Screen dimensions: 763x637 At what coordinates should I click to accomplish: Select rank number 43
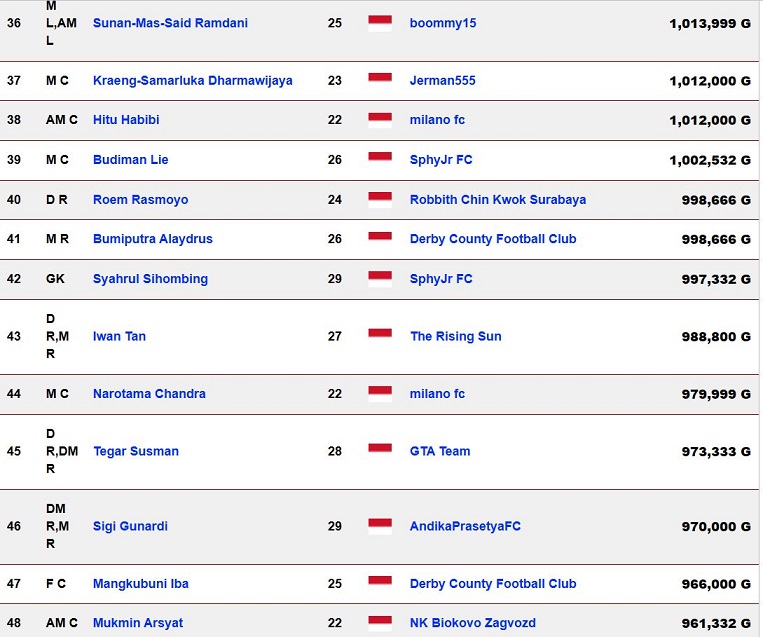14,336
